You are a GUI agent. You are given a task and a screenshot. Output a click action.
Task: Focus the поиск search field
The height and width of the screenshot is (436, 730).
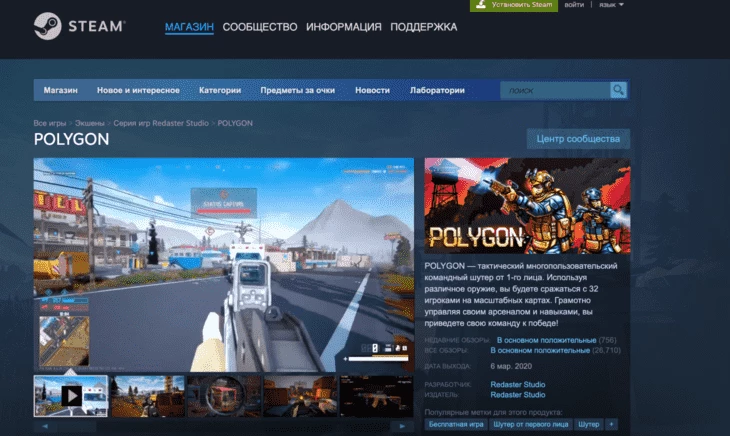pyautogui.click(x=555, y=90)
